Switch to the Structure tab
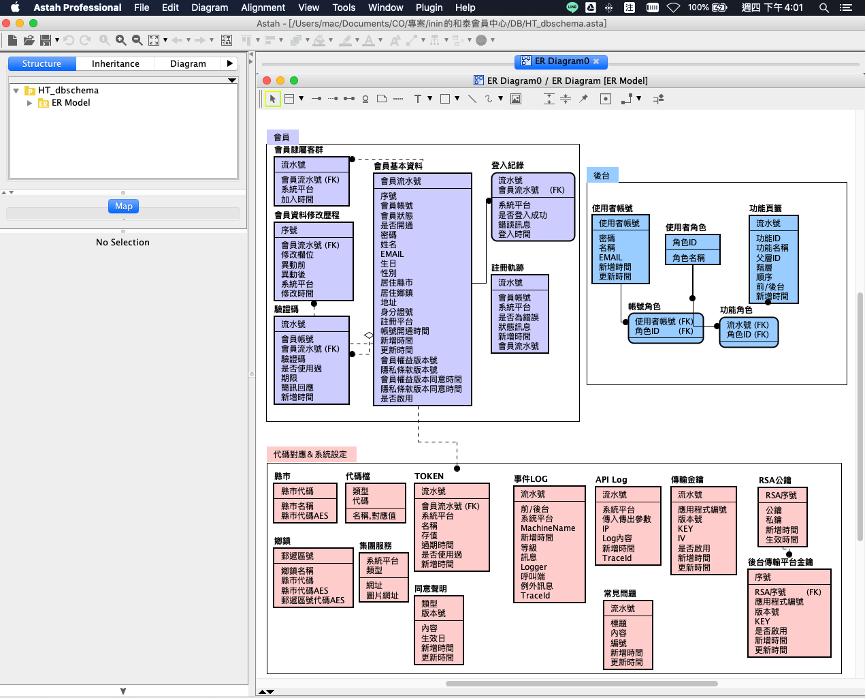This screenshot has height=700, width=866. click(x=41, y=64)
